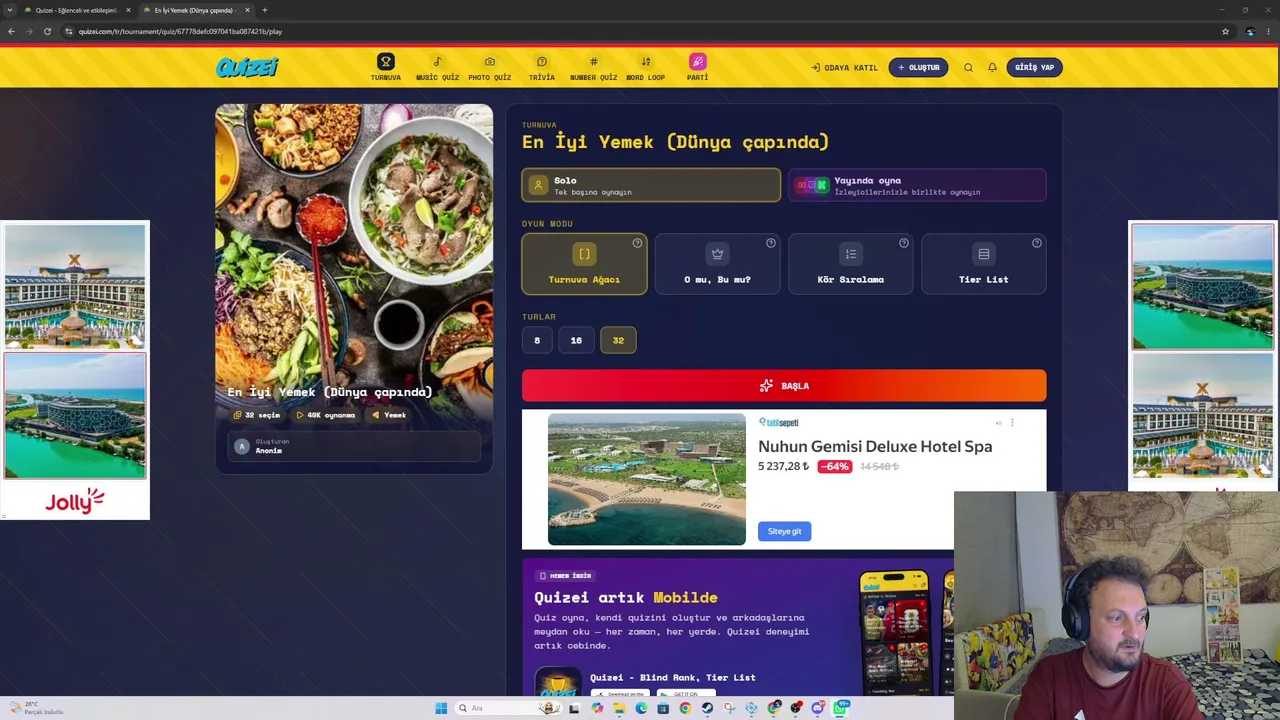This screenshot has height=720, width=1280.
Task: Click the browser address bar URL
Action: pos(180,31)
